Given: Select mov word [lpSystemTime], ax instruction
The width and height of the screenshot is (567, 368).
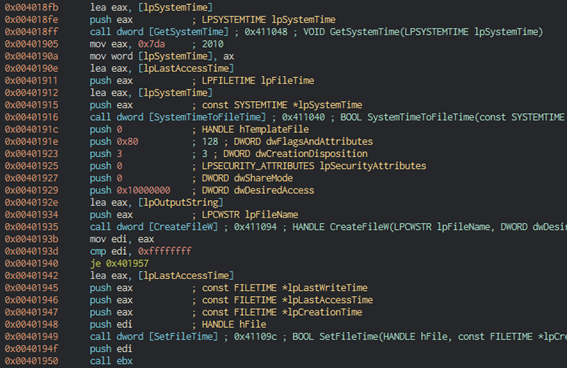Looking at the screenshot, I should 162,56.
